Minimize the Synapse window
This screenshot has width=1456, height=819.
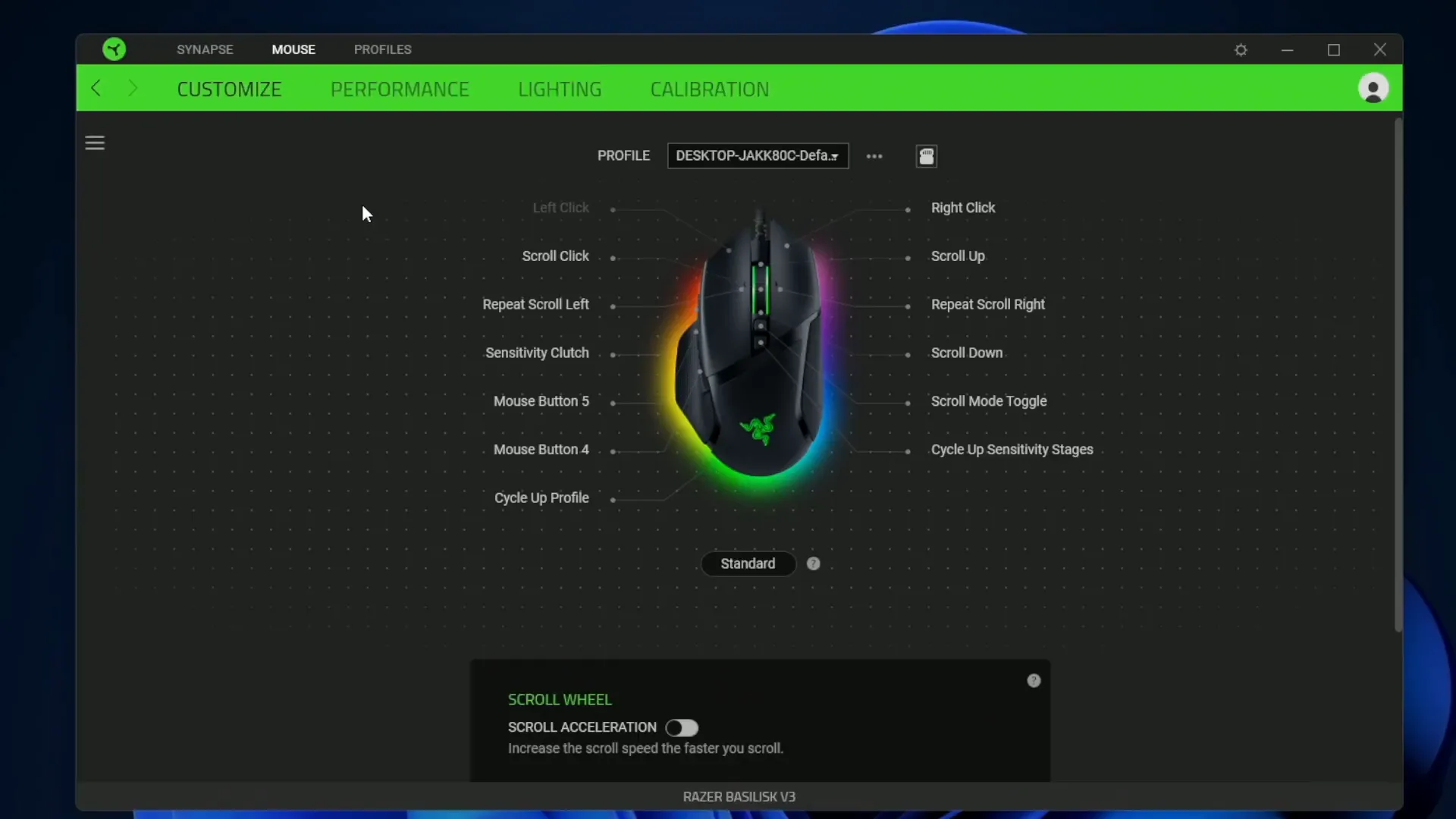(x=1287, y=50)
